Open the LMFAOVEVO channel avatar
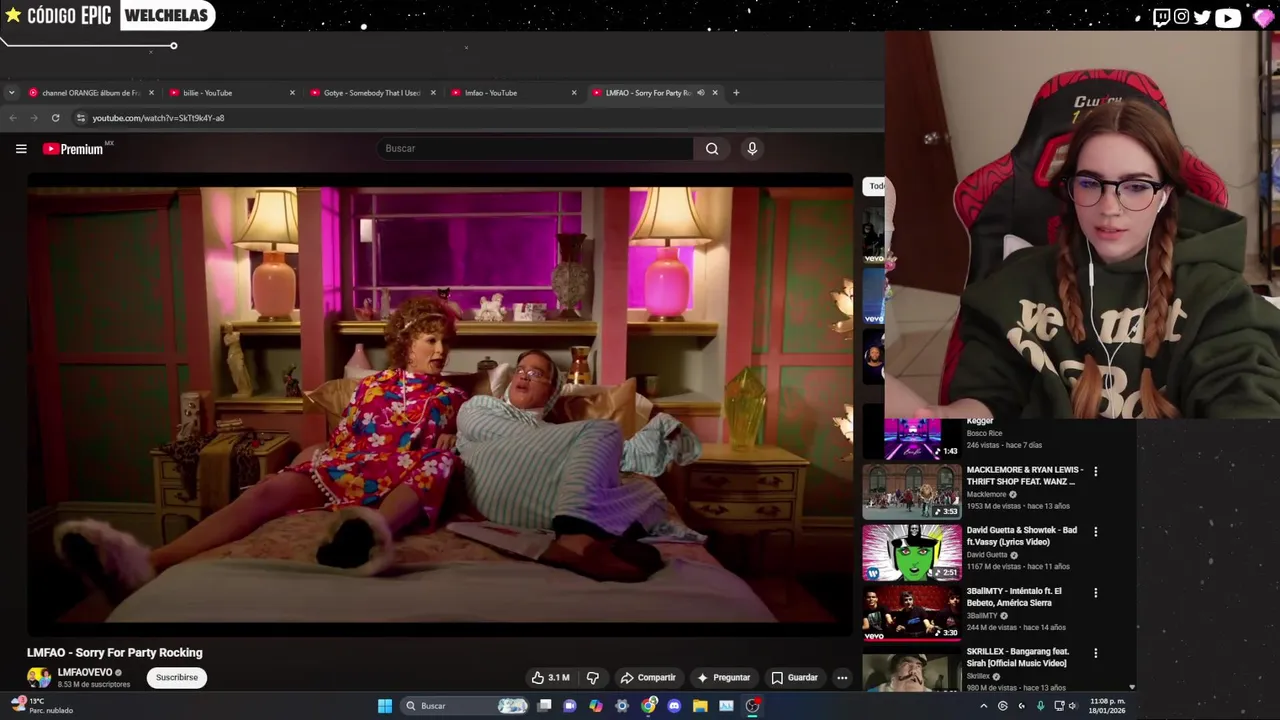 click(x=39, y=677)
